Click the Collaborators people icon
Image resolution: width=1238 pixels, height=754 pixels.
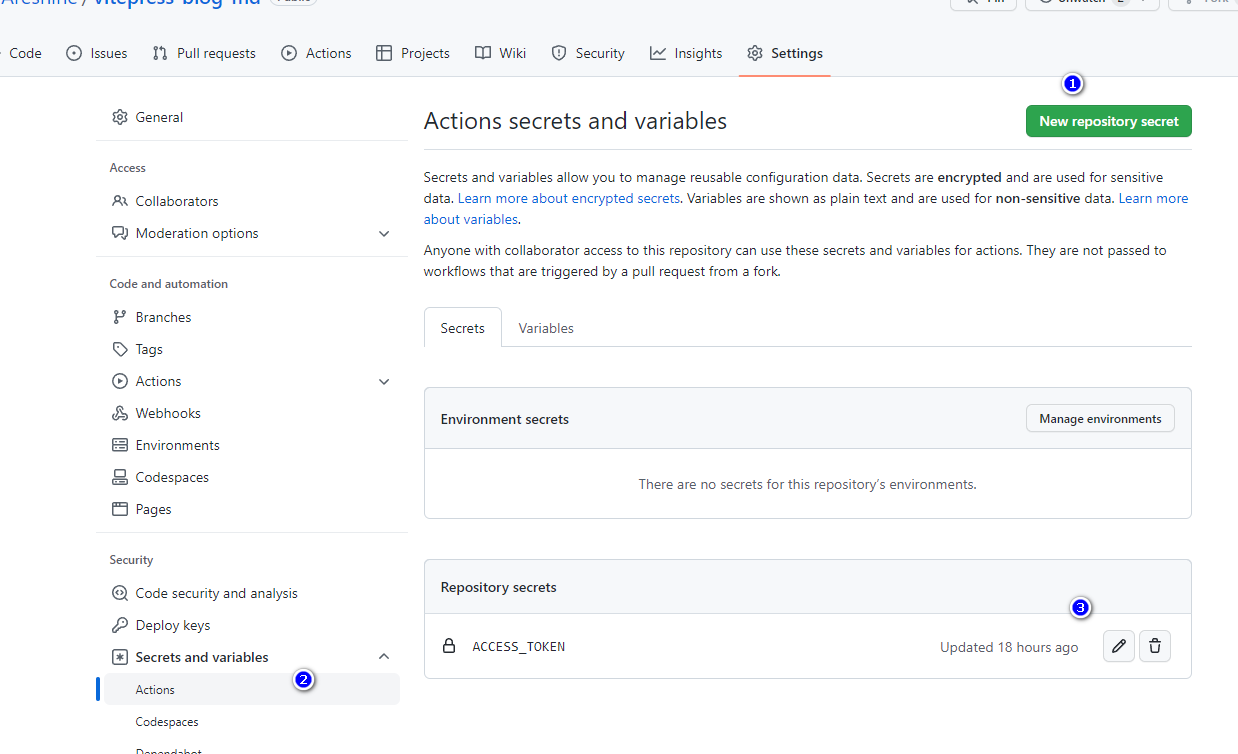[x=120, y=201]
